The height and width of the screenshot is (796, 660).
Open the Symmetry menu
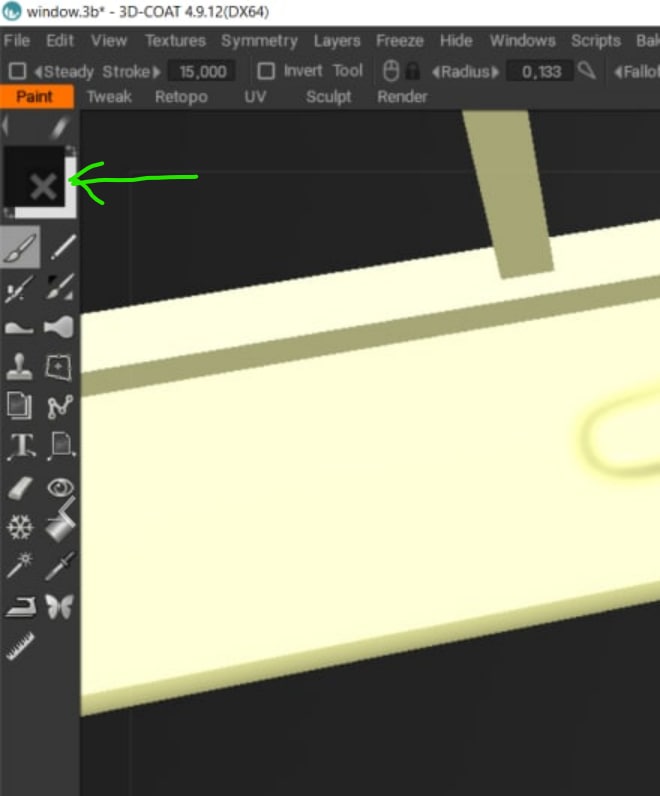coord(259,41)
